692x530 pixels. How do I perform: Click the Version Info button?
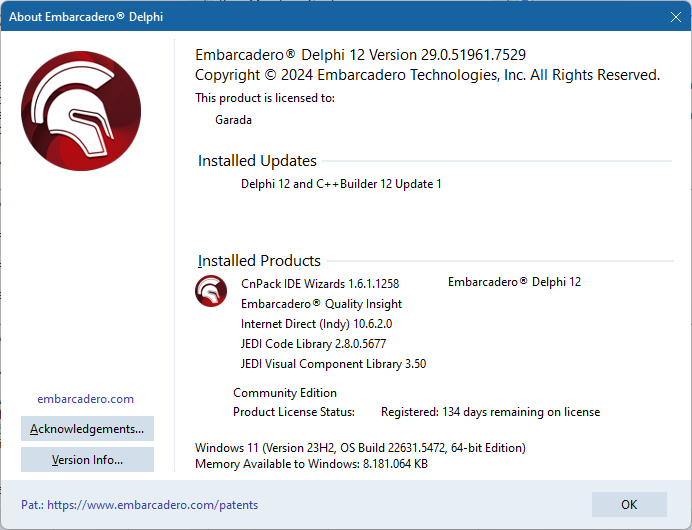pyautogui.click(x=87, y=459)
